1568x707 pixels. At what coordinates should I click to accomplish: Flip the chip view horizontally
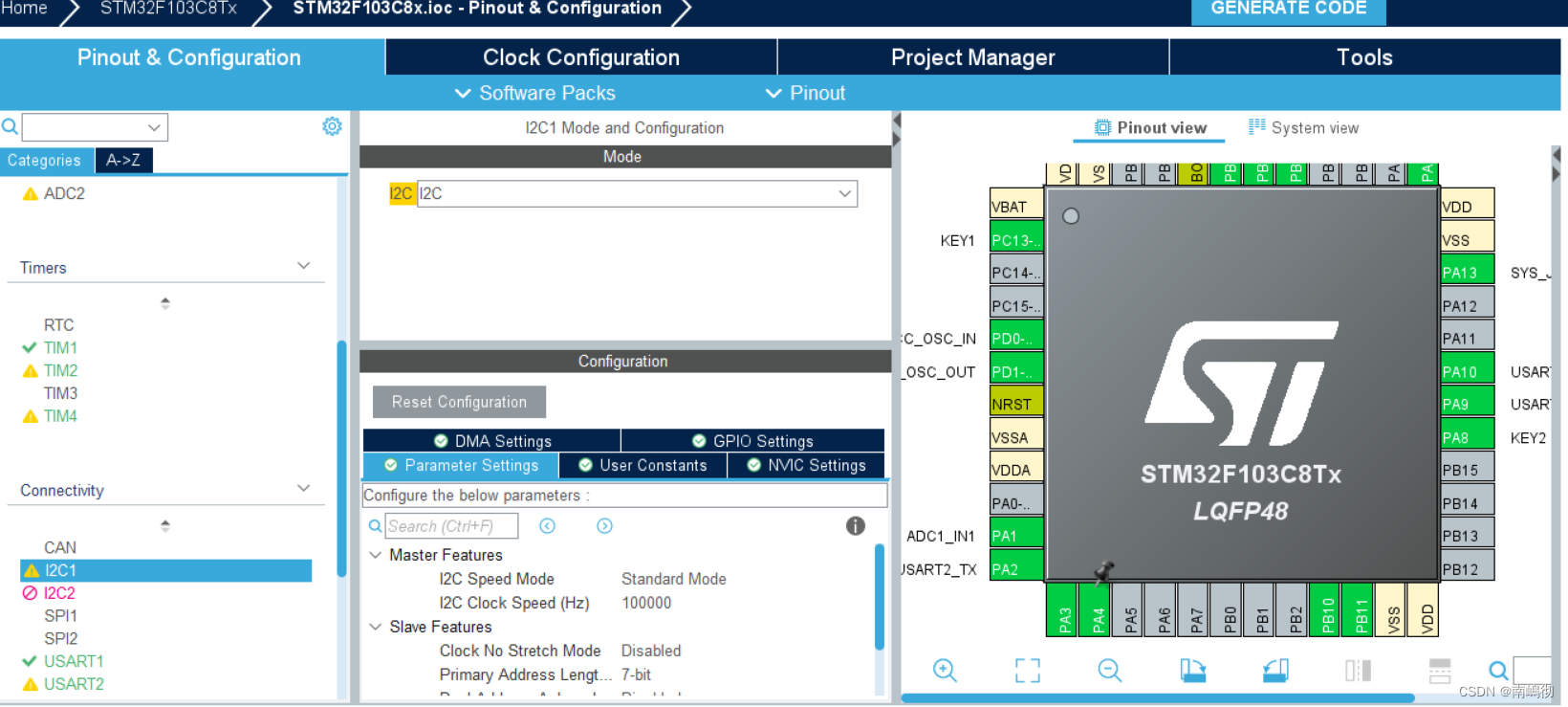pos(1358,670)
